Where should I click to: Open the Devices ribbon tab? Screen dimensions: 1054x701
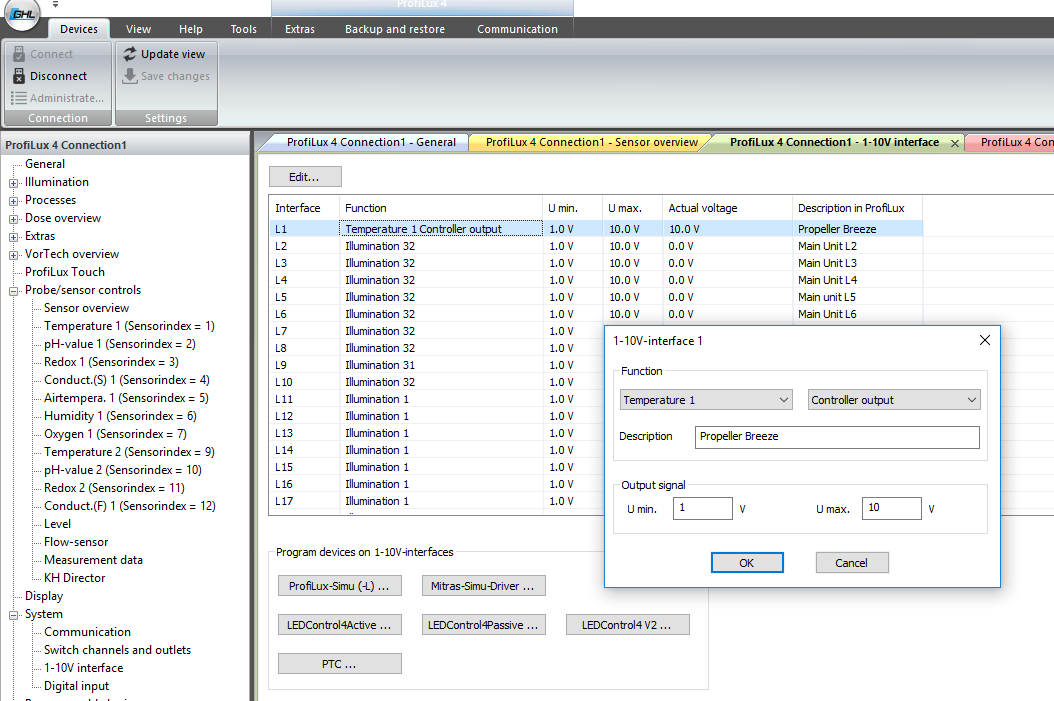click(79, 29)
